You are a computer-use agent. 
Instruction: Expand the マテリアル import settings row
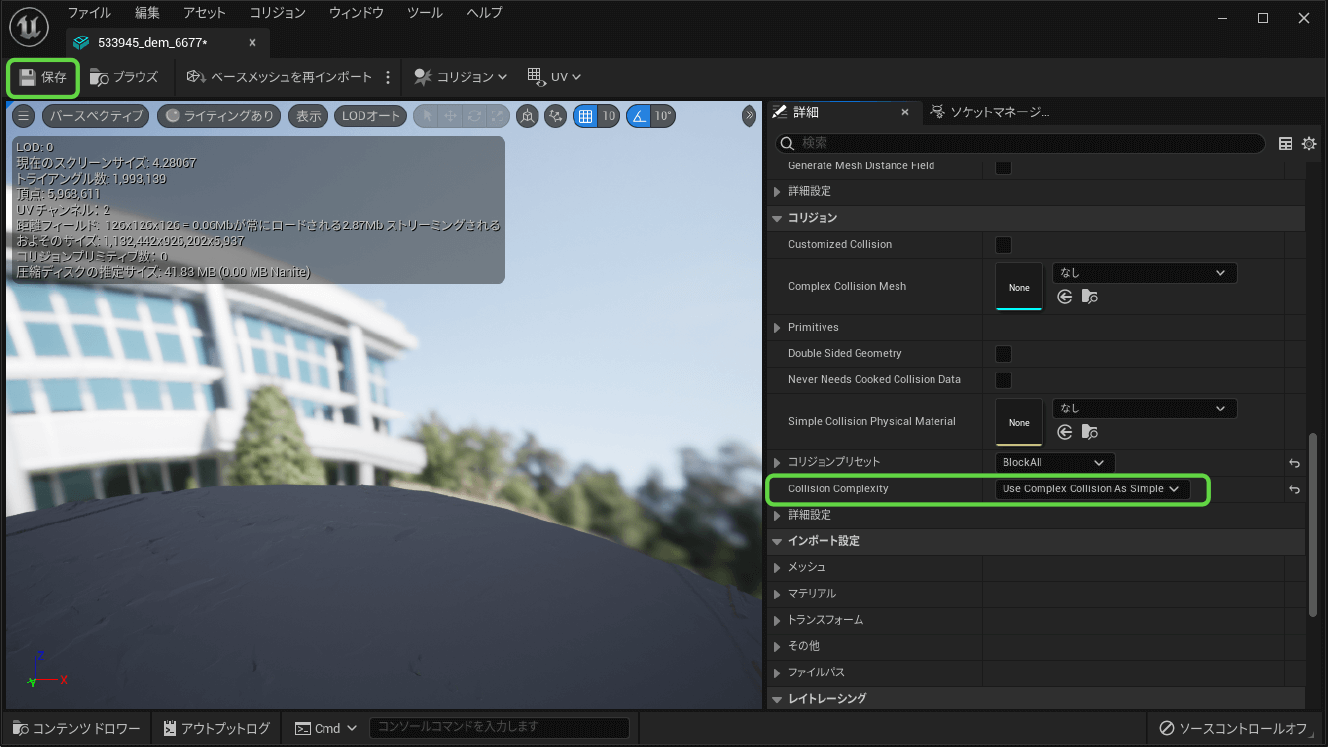pyautogui.click(x=778, y=594)
